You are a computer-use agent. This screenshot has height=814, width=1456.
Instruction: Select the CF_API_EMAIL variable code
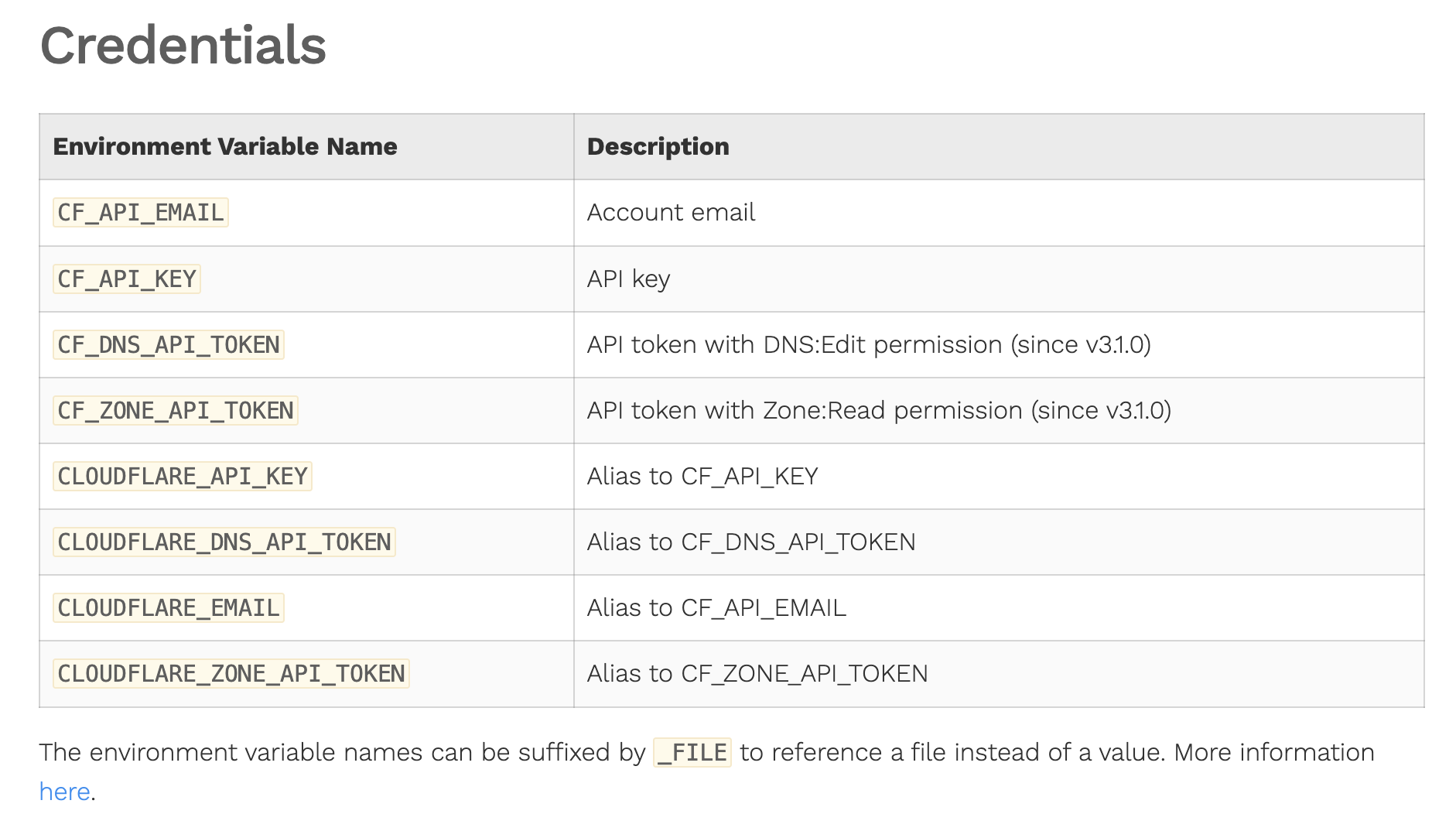140,213
